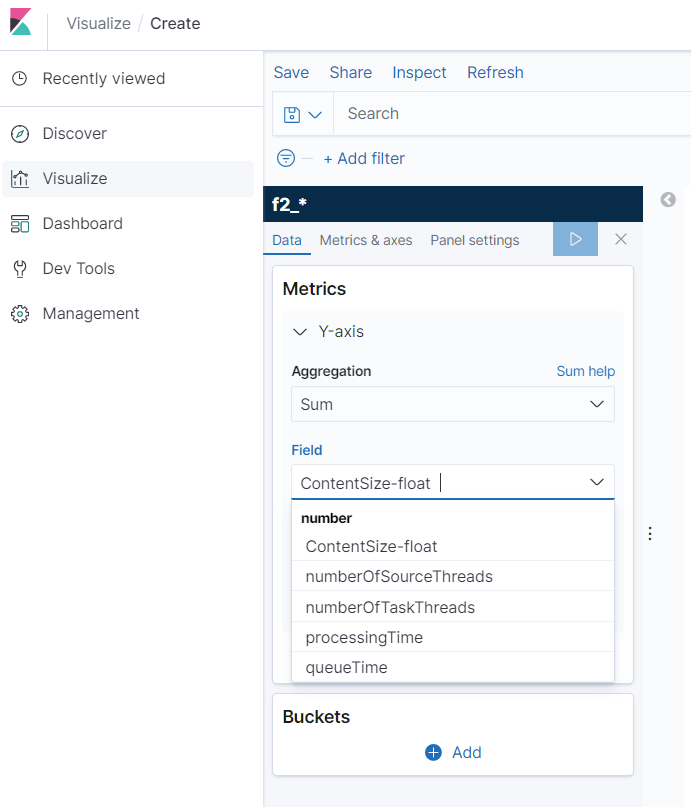Click the Dev Tools wrench icon

tap(20, 269)
